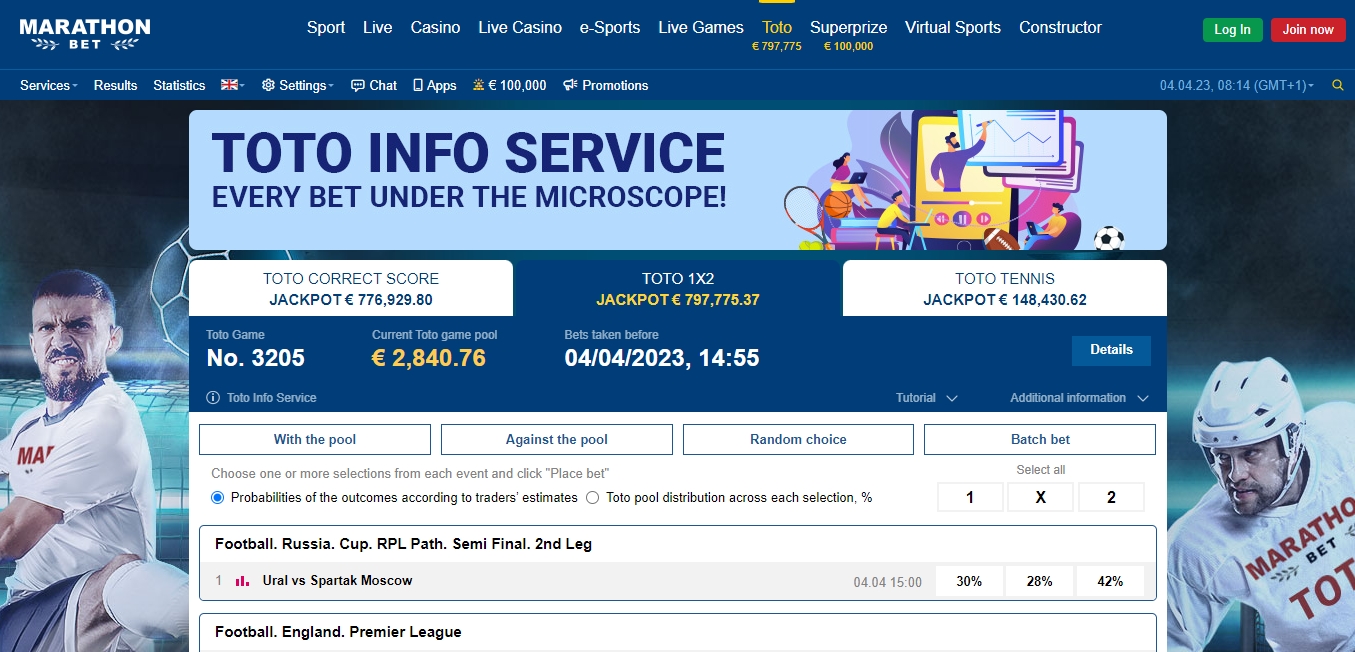Click Russia Cup RPL Path heading

tap(403, 544)
